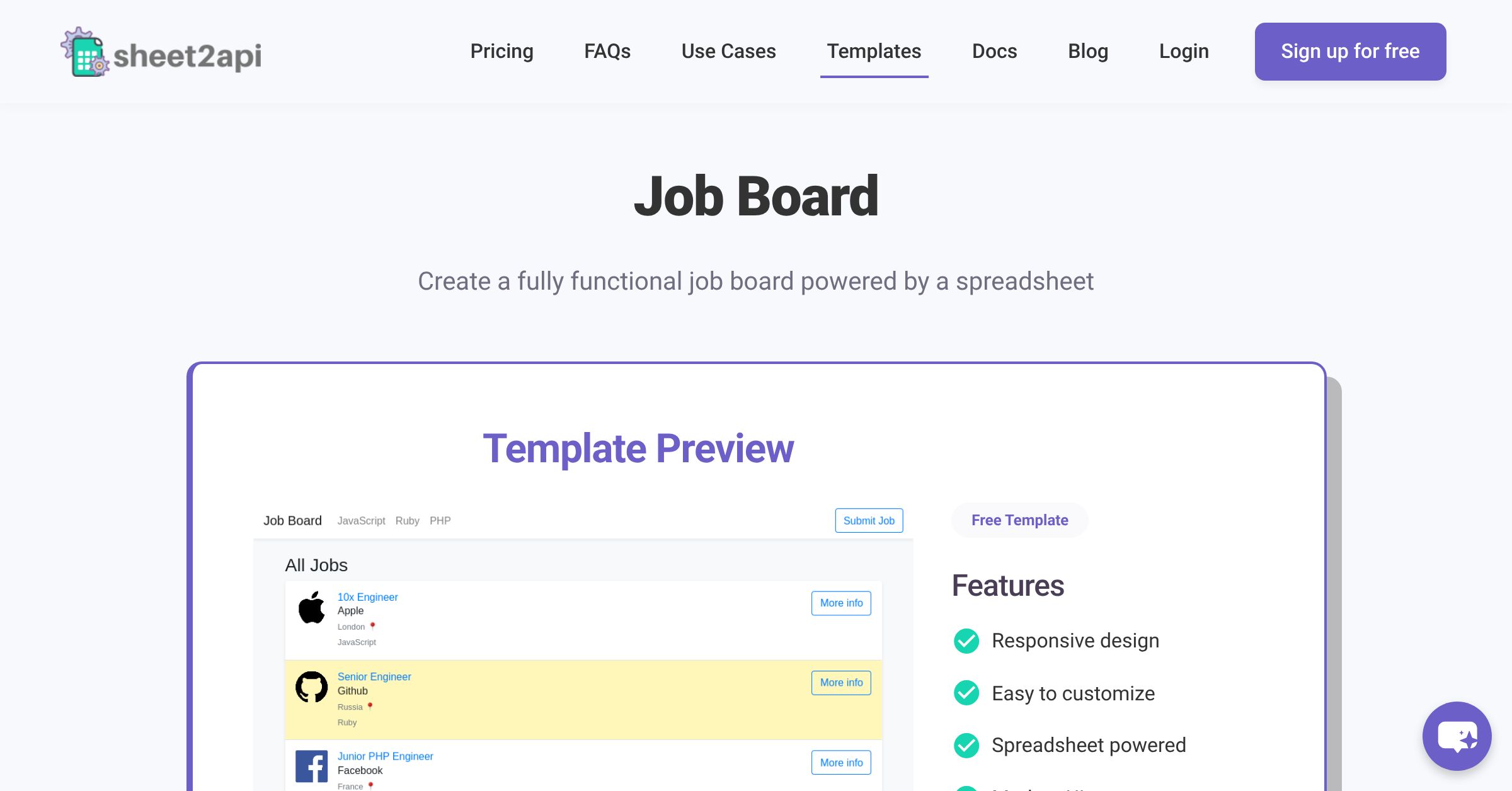1512x791 pixels.
Task: Click the Facebook logo icon
Action: pyautogui.click(x=312, y=766)
